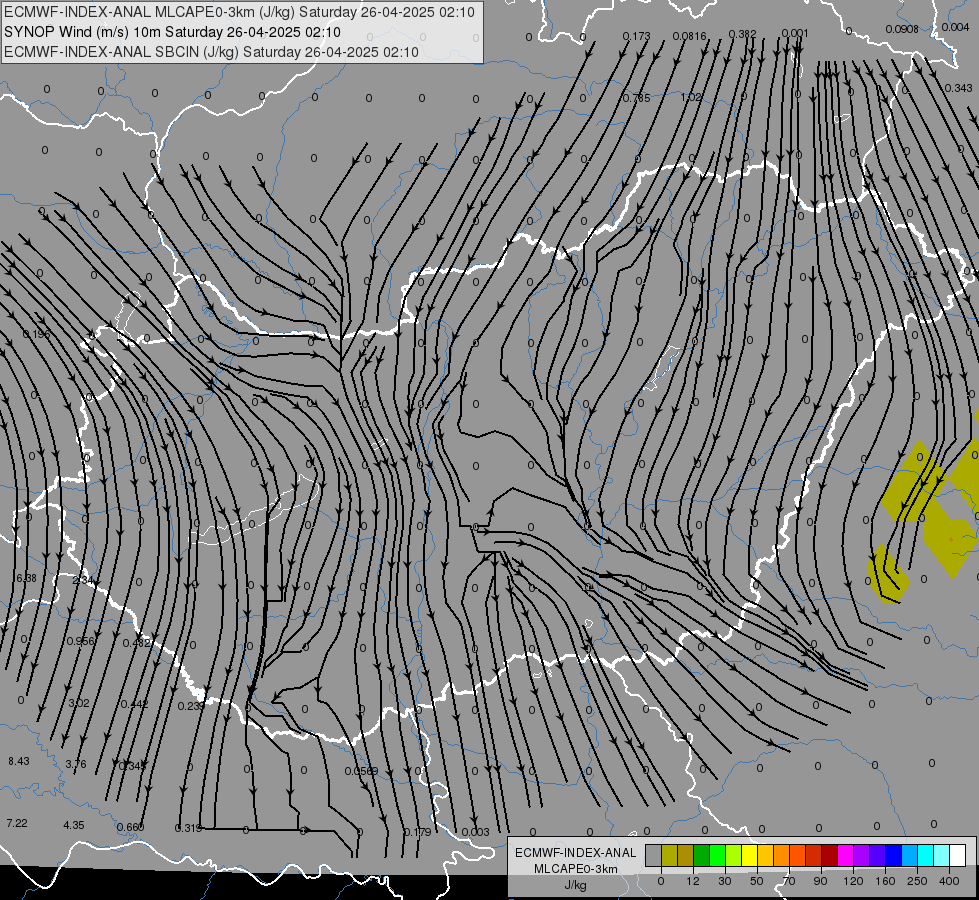Click the grid value '0.179'

pyautogui.click(x=417, y=832)
